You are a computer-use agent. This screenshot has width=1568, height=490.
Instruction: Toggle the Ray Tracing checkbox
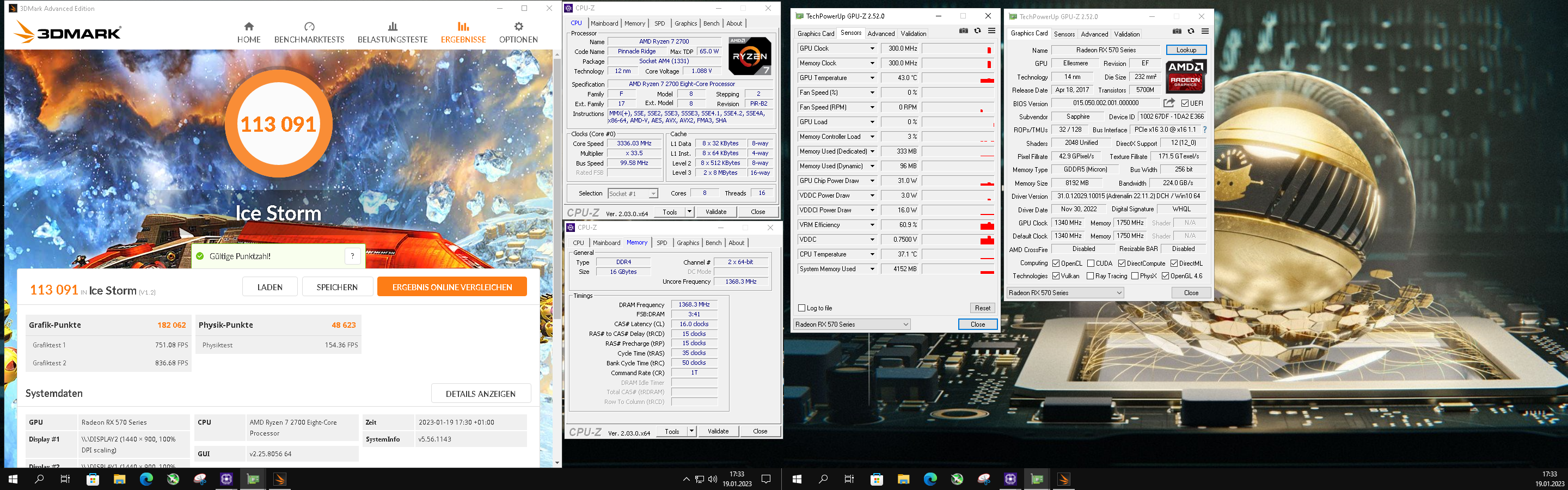coord(1090,277)
